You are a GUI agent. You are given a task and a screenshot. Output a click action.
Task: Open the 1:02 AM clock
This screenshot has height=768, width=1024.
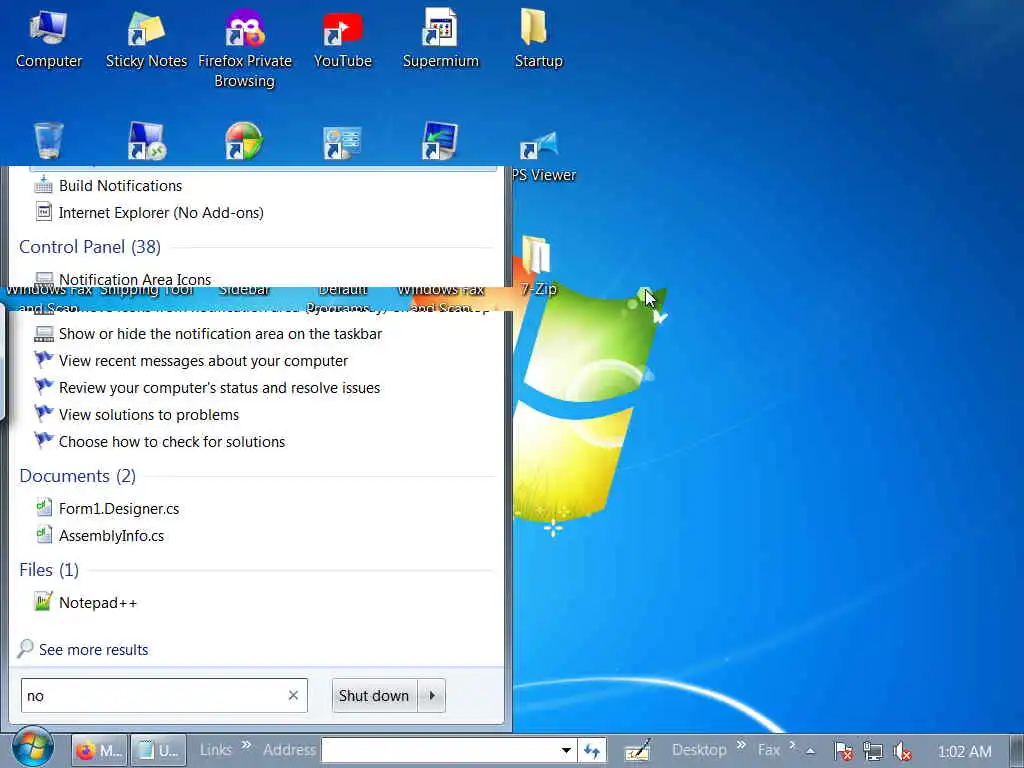964,751
